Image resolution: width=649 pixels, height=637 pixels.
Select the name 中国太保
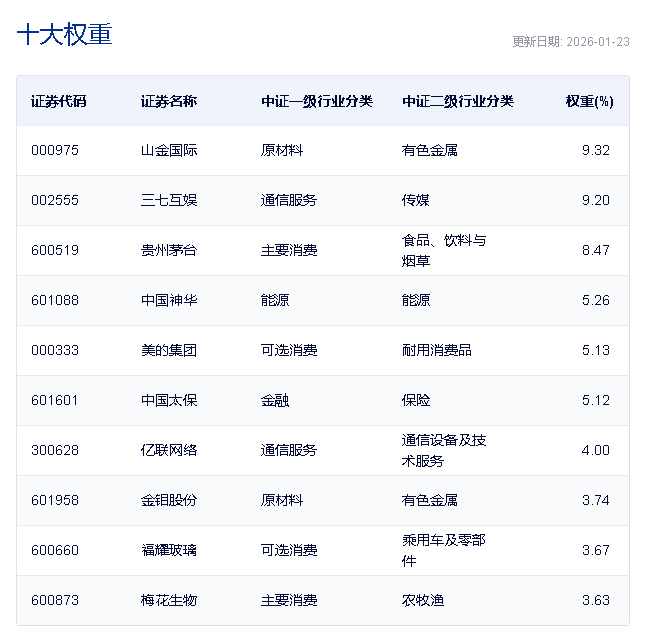169,401
